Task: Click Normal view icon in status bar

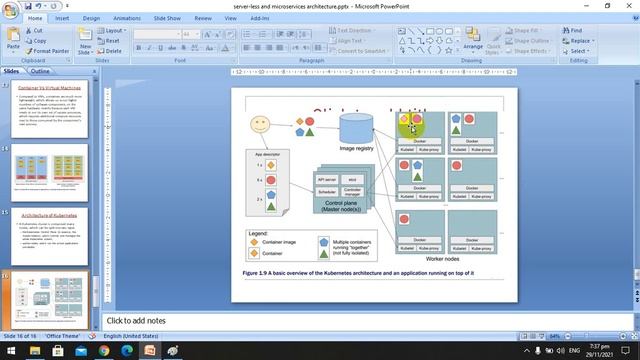Action: pos(524,336)
